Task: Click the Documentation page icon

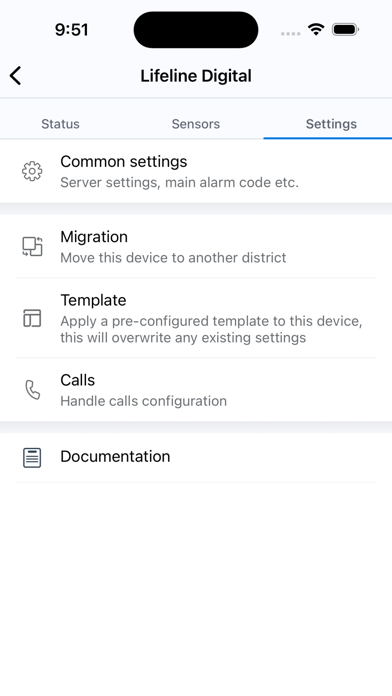Action: point(32,458)
